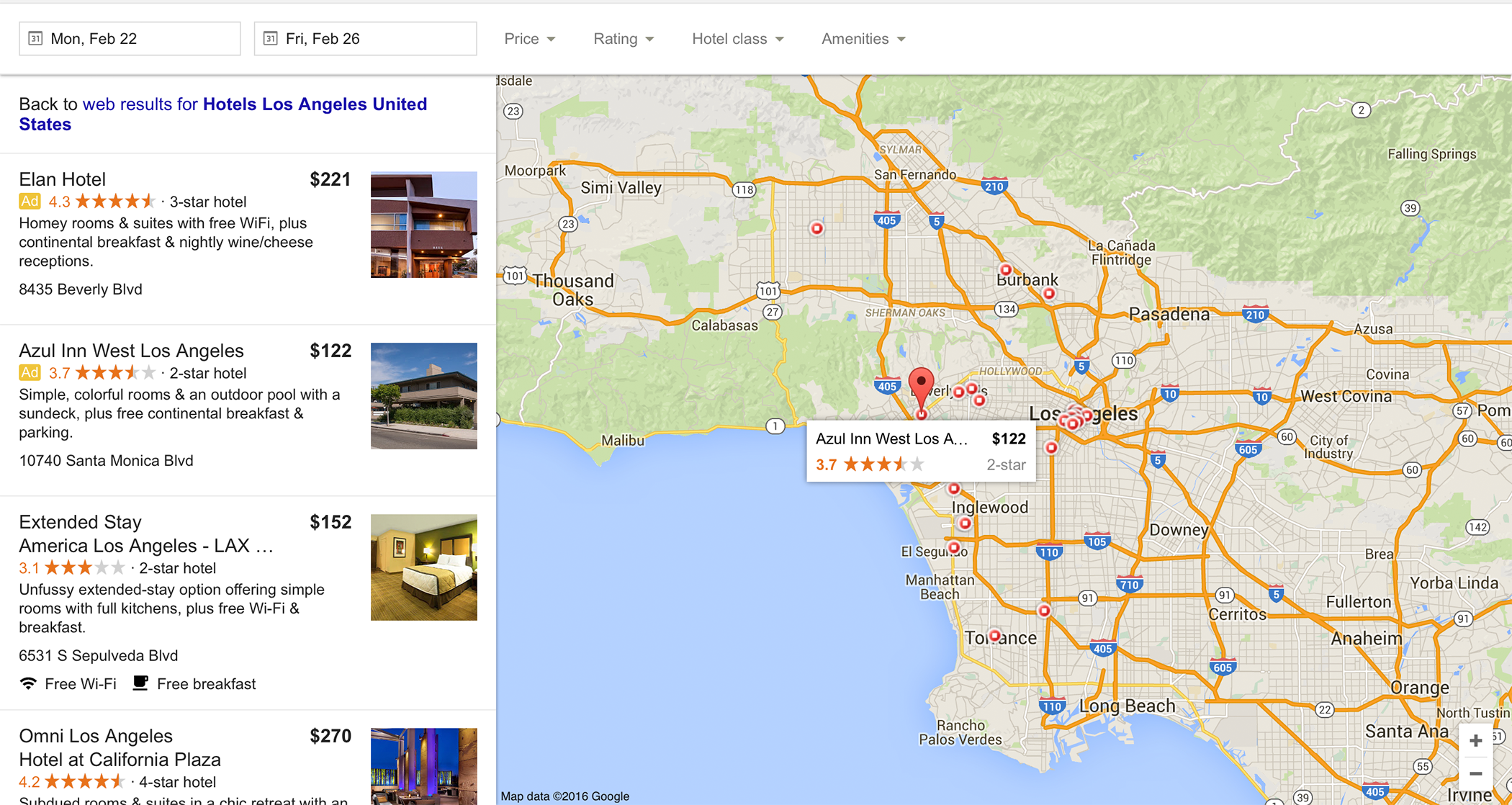This screenshot has height=805, width=1512.
Task: Click the hotel marker near Burbank label
Action: 1006,270
